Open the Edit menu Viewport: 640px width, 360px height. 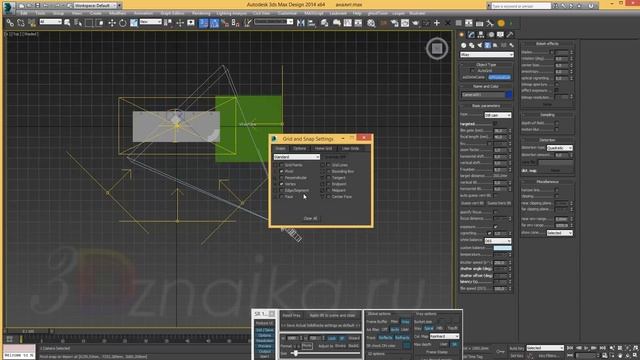point(24,13)
